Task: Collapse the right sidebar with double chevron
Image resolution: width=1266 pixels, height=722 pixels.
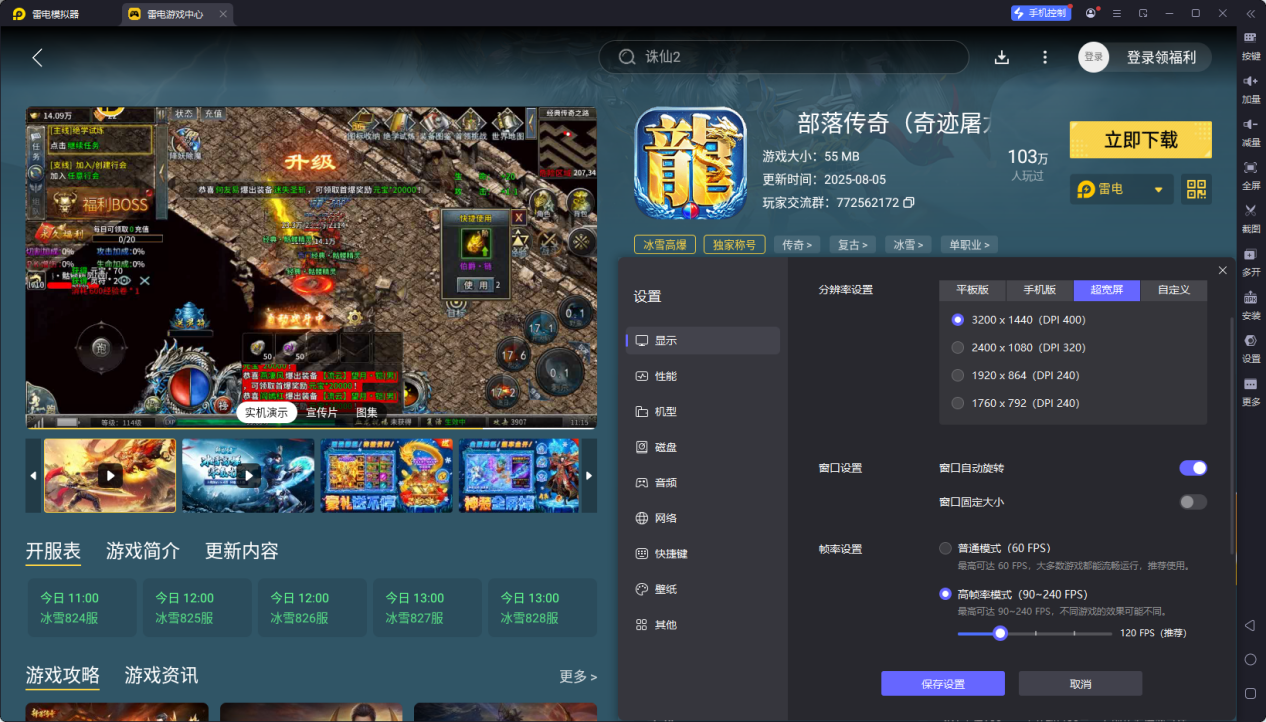Action: click(1250, 13)
